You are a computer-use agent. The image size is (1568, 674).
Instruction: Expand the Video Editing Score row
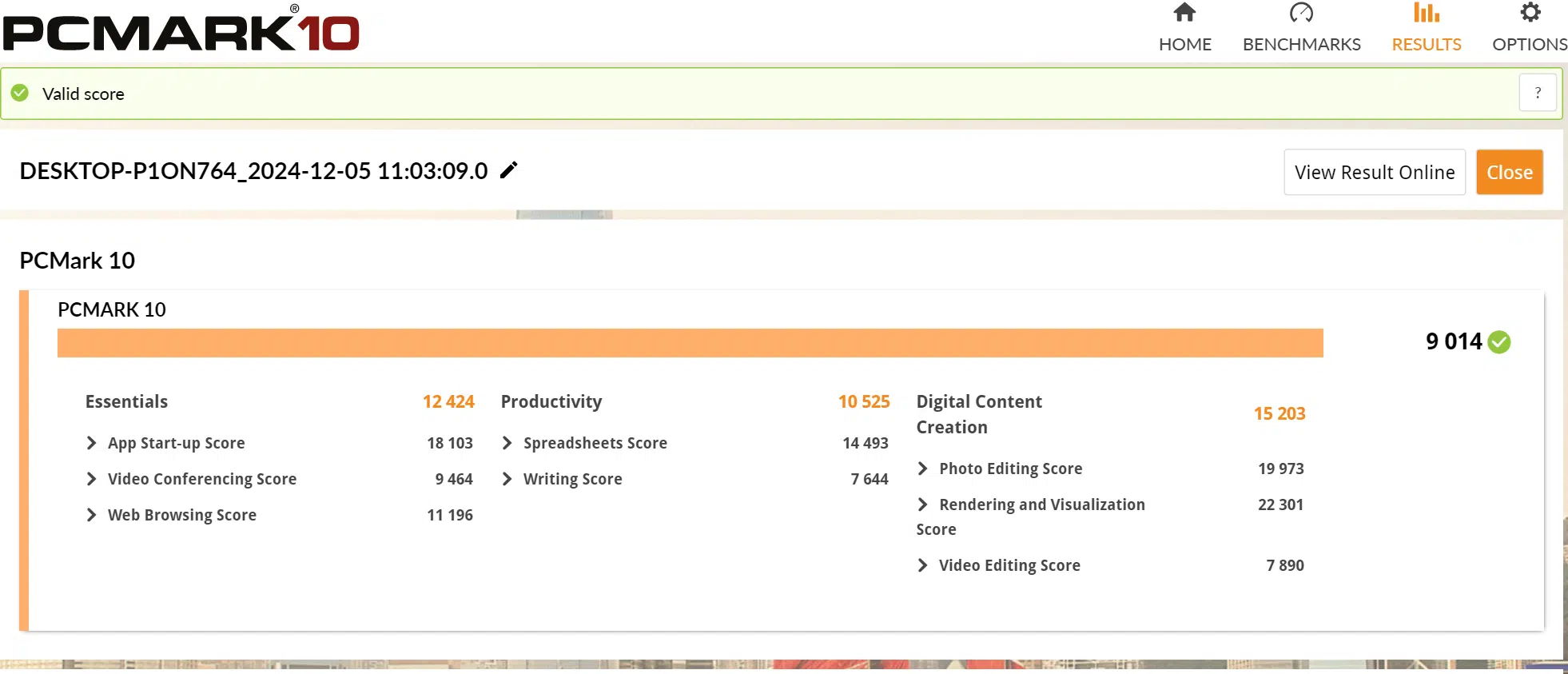(x=922, y=565)
